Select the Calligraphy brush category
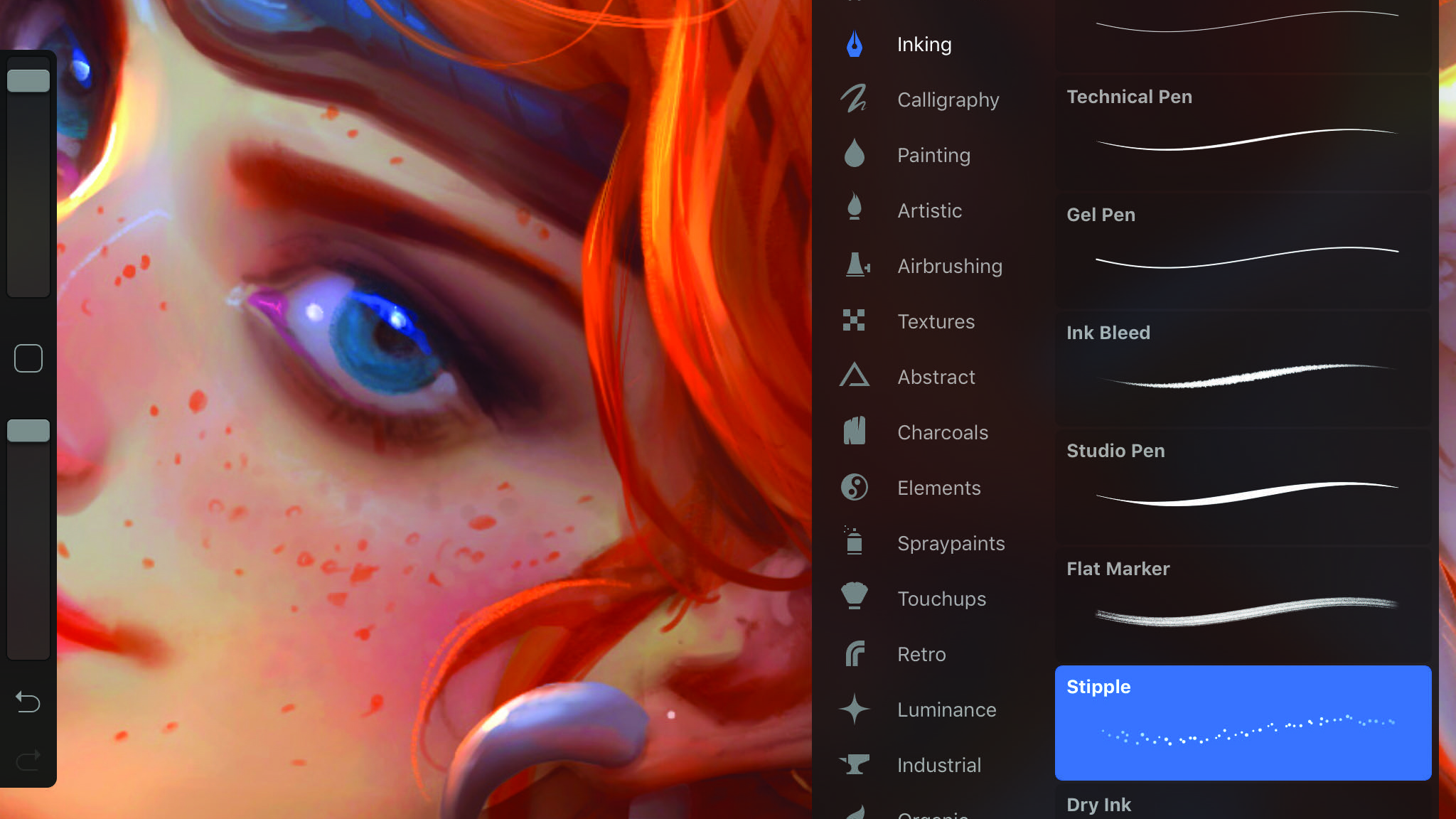Viewport: 1456px width, 819px height. click(x=948, y=99)
